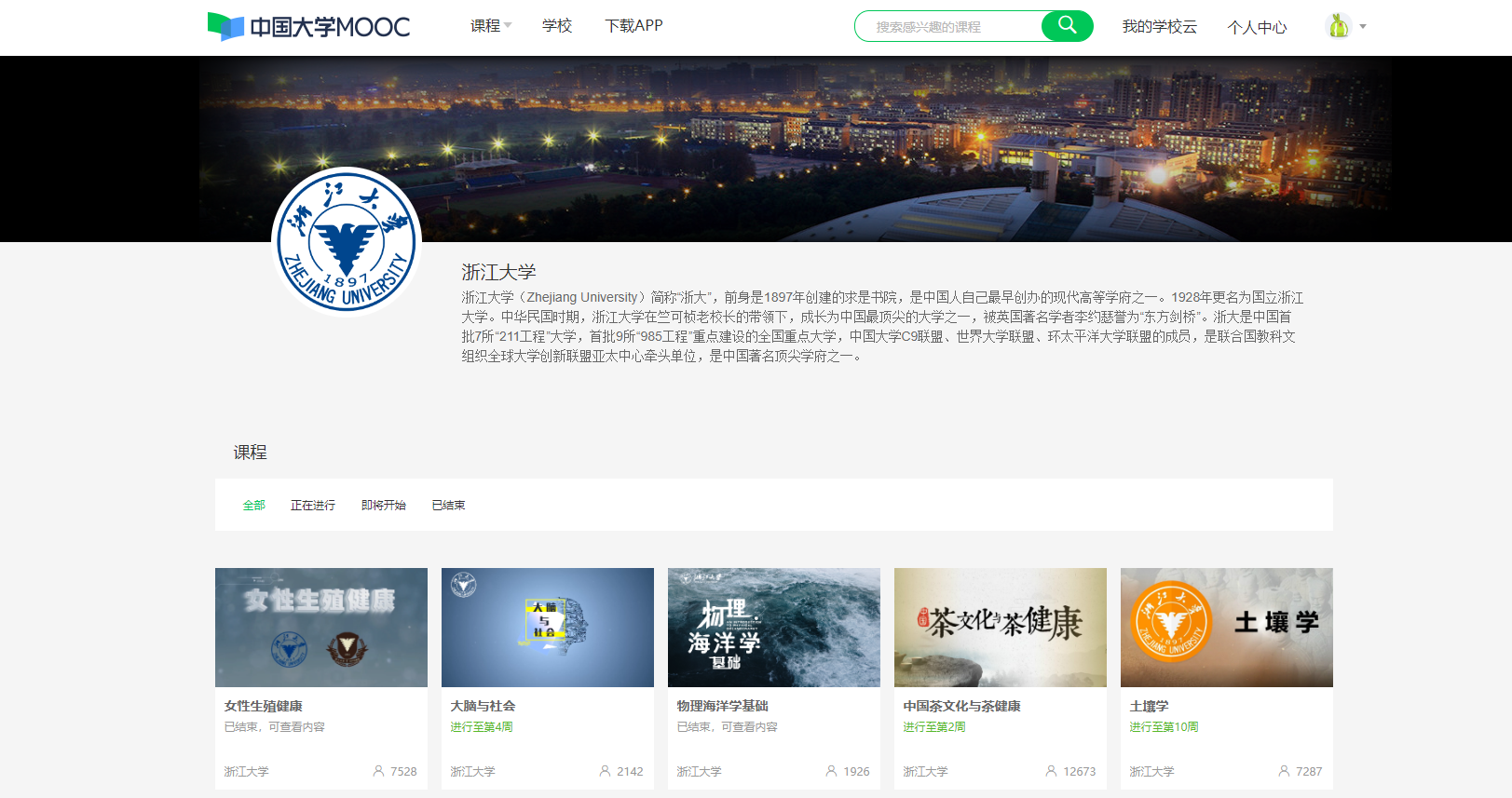Image resolution: width=1512 pixels, height=798 pixels.
Task: Click the 物理海洋学基础 course title
Action: click(723, 706)
